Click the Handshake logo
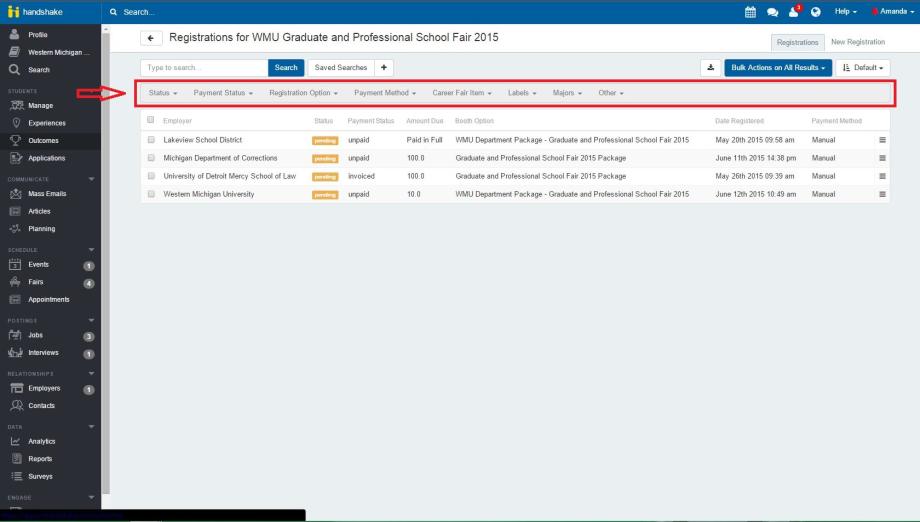The height and width of the screenshot is (522, 920). tap(35, 12)
